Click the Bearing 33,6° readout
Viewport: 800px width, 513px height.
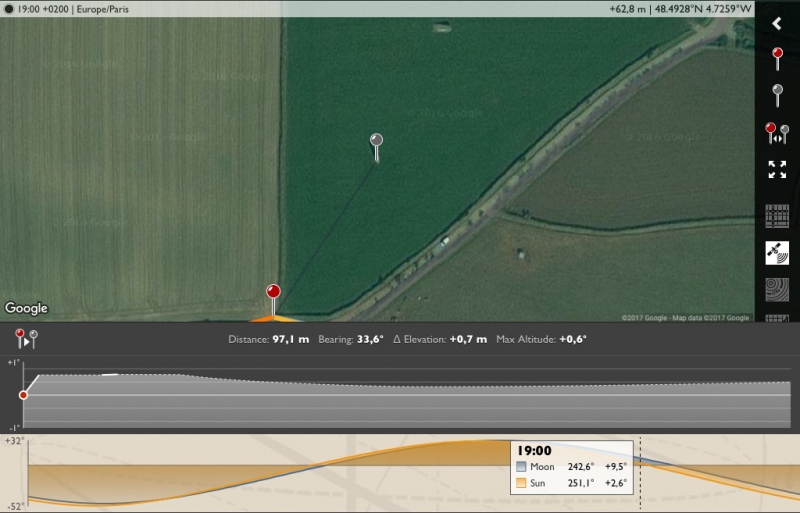tap(351, 339)
